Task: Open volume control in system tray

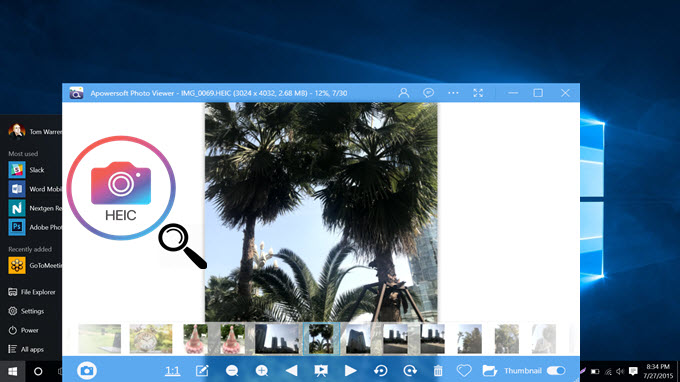Action: [620, 372]
